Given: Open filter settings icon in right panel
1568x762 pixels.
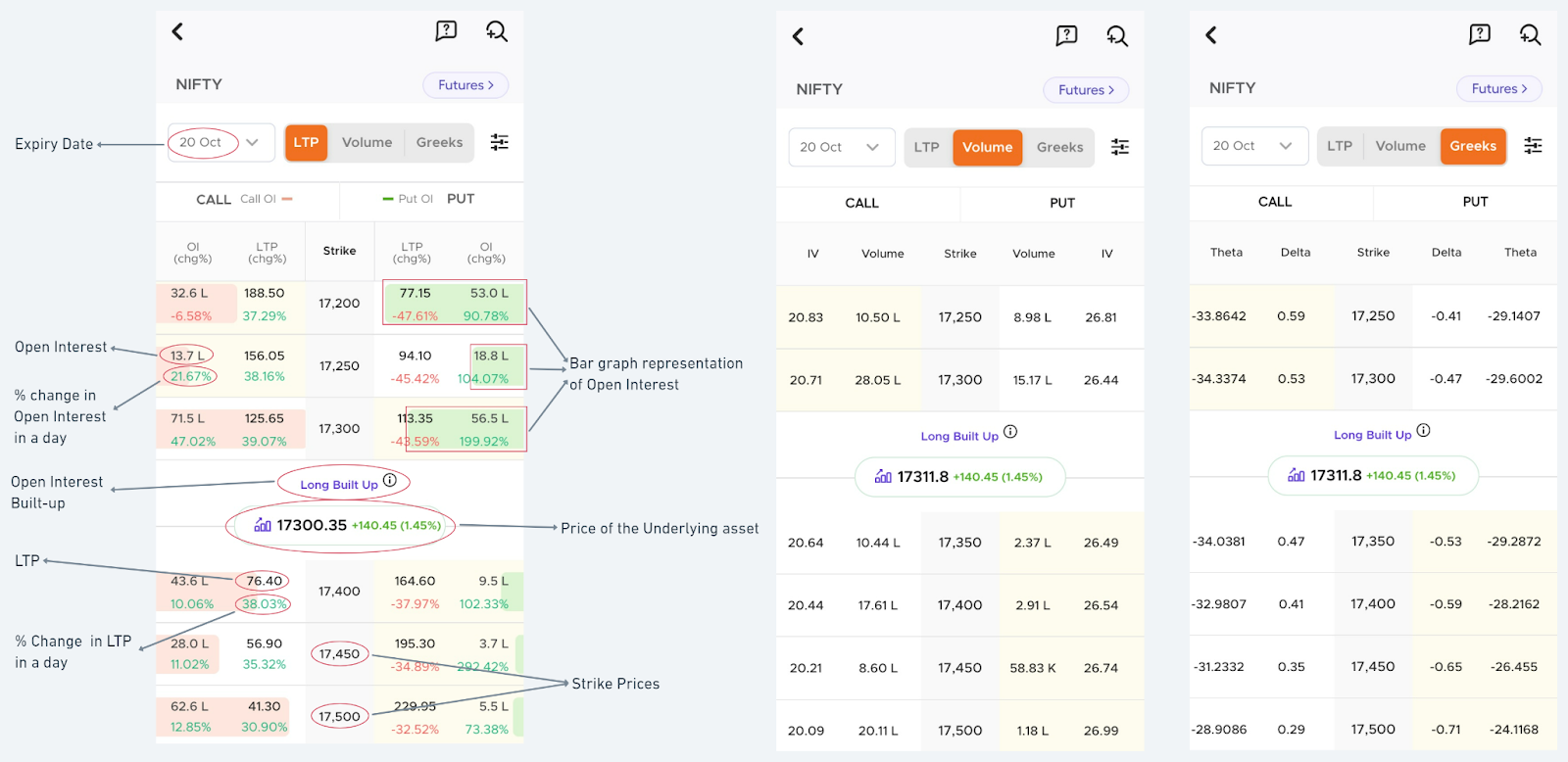Looking at the screenshot, I should tap(1534, 146).
